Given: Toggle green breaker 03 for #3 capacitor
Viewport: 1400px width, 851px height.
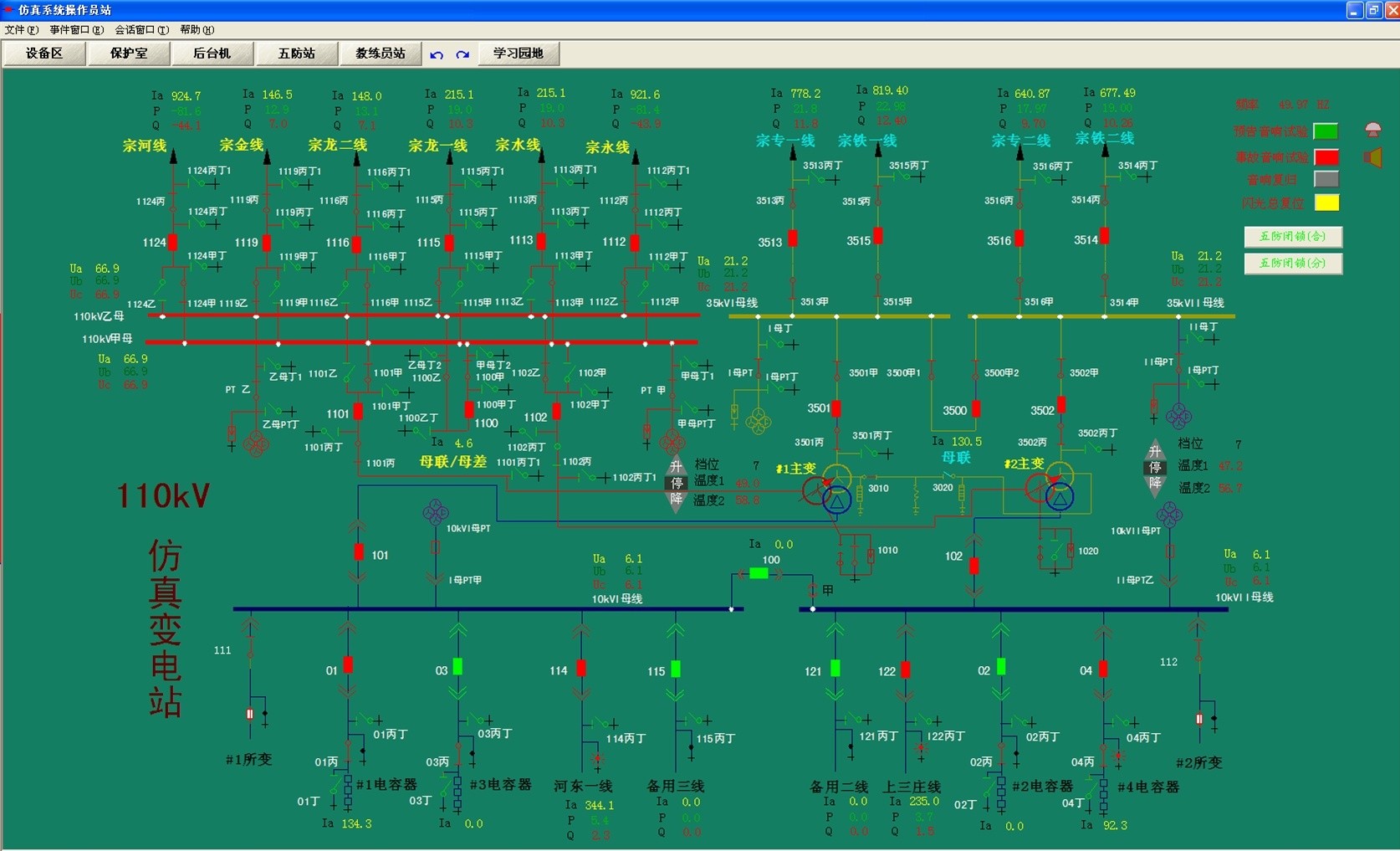Looking at the screenshot, I should (x=457, y=667).
